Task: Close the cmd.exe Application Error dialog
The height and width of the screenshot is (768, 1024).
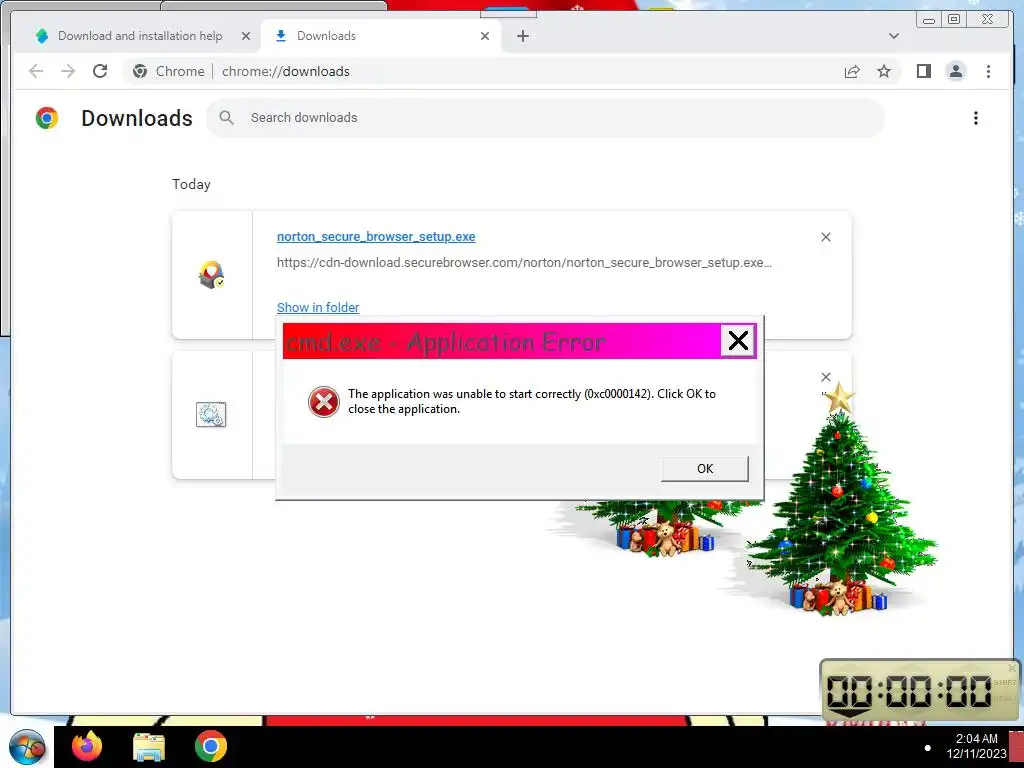Action: (738, 340)
